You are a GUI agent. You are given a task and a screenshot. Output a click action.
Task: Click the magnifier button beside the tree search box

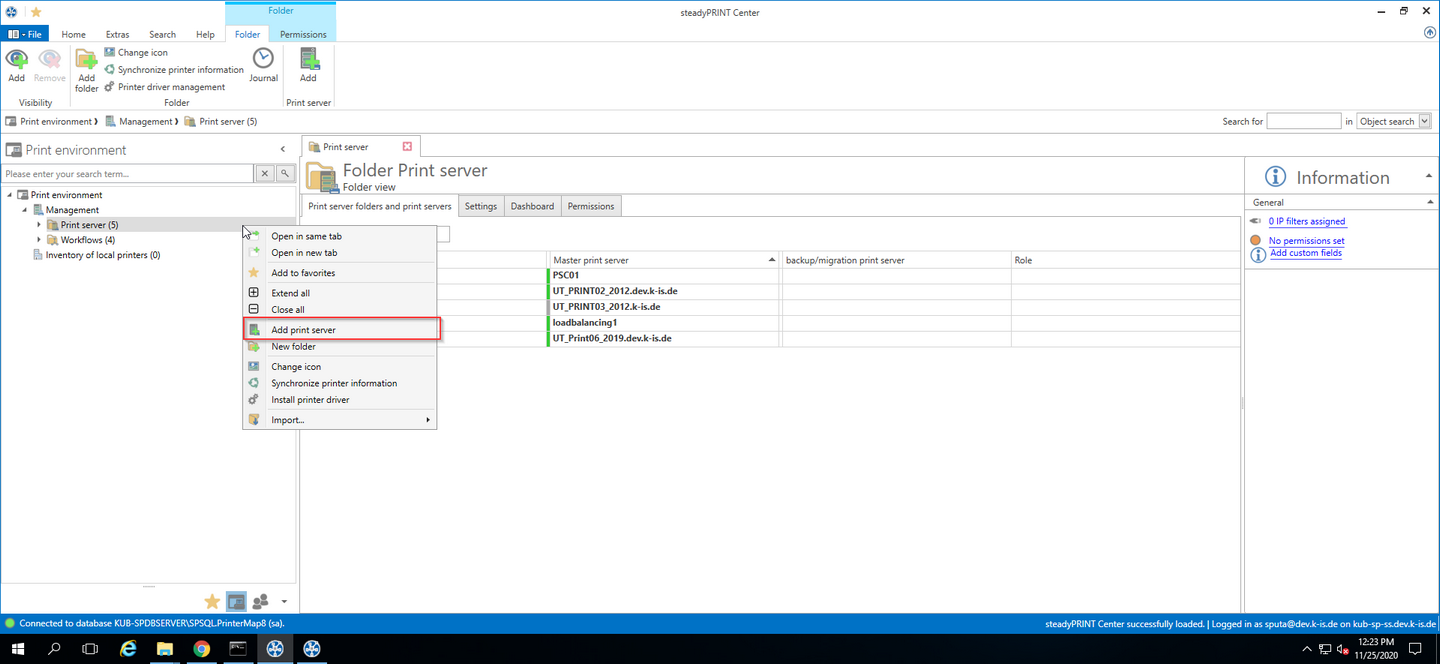point(285,174)
